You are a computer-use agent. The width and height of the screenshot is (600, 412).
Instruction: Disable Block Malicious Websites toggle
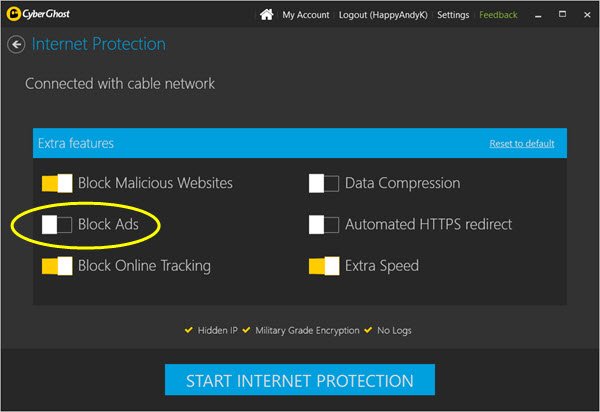pyautogui.click(x=57, y=183)
